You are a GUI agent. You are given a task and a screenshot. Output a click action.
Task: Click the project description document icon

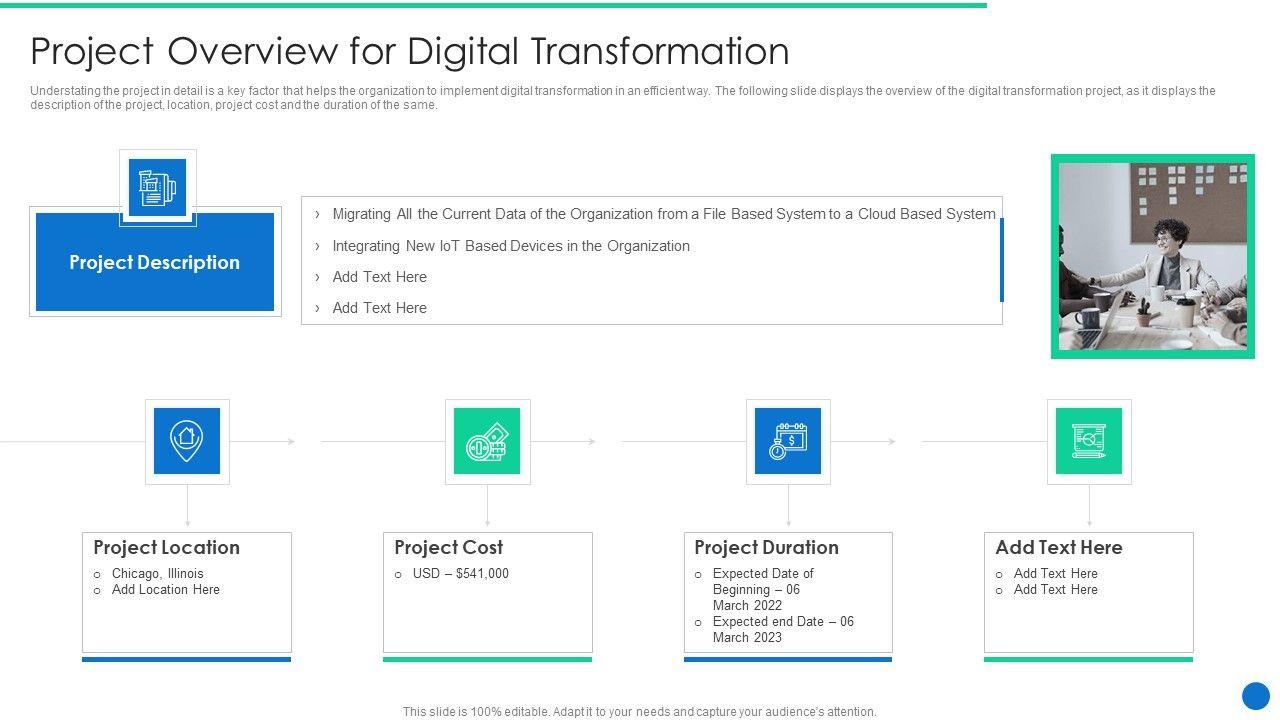pos(157,188)
